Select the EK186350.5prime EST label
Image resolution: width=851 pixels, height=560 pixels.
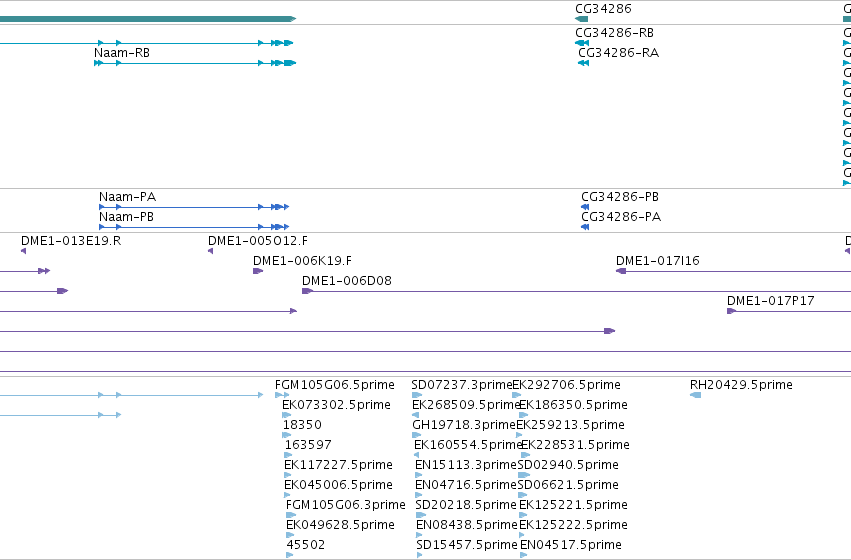tap(574, 405)
